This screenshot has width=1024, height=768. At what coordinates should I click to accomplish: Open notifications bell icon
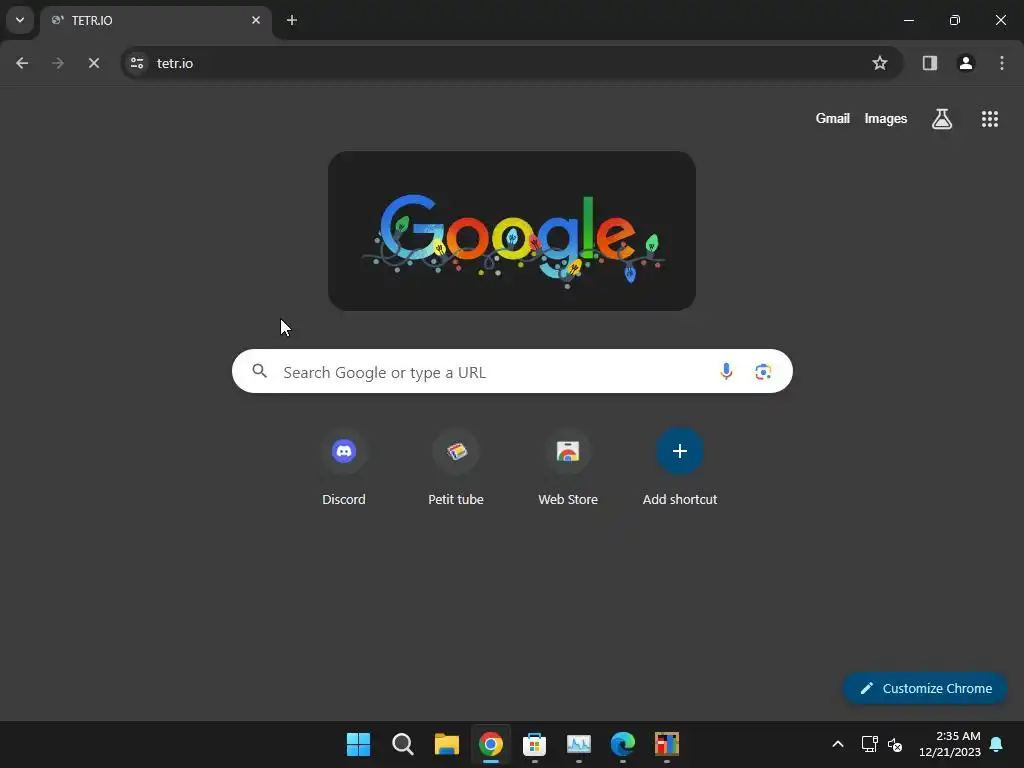[x=997, y=744]
